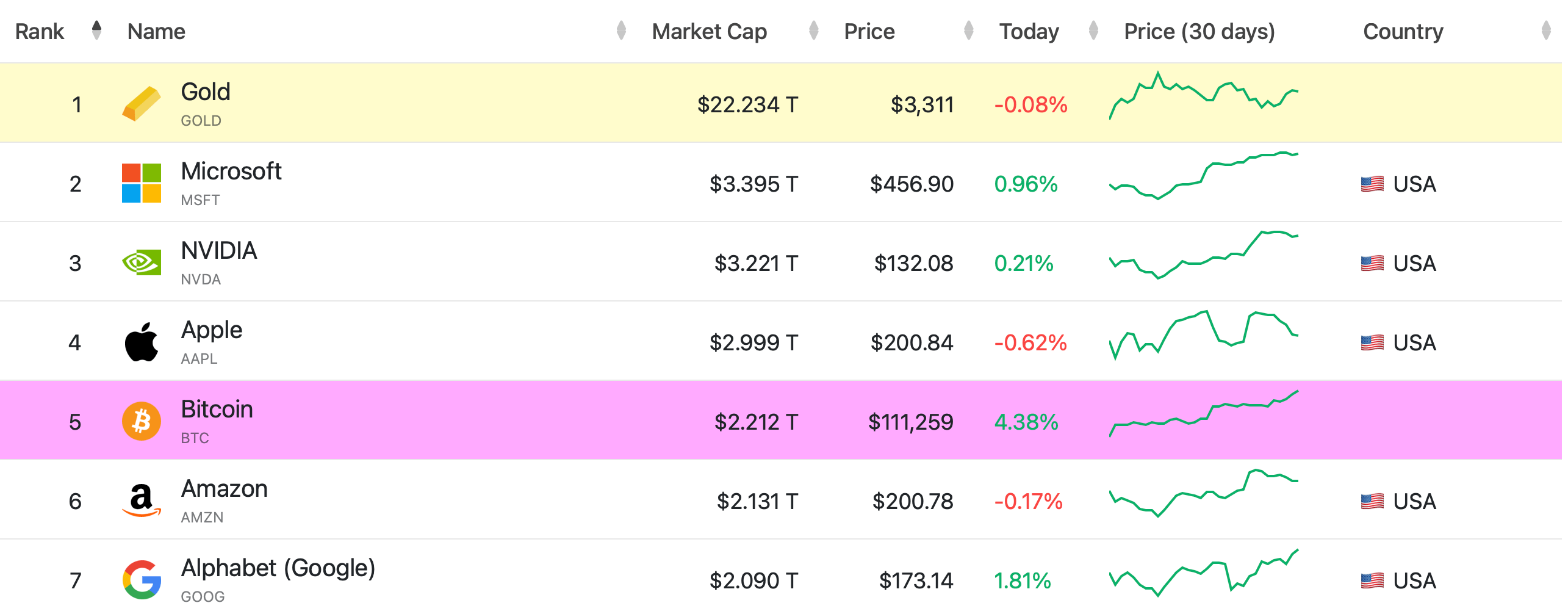Click the $3.221 T market cap value

coord(756,263)
